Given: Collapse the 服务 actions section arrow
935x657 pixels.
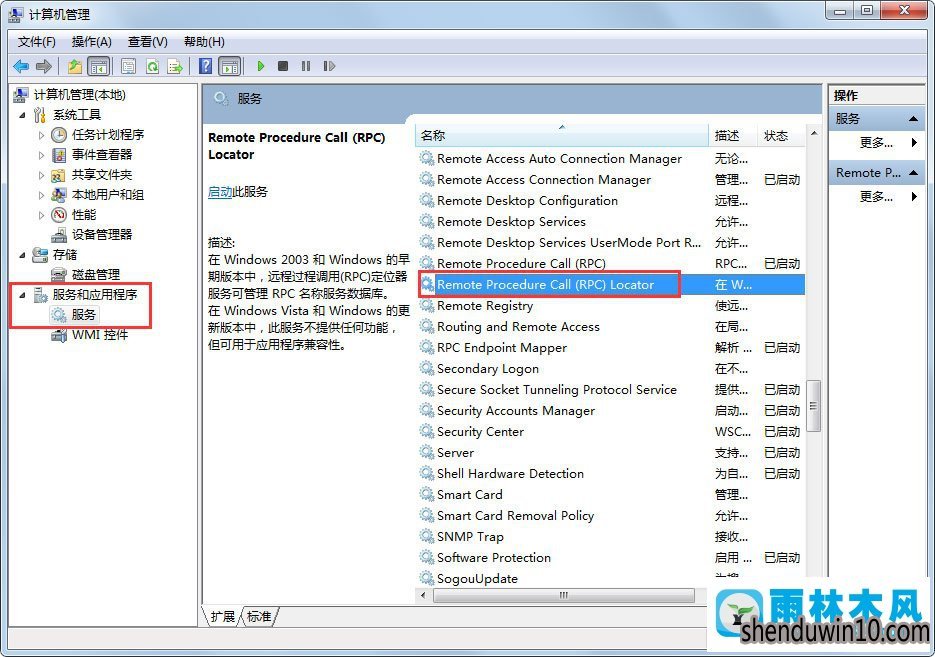Looking at the screenshot, I should 913,119.
